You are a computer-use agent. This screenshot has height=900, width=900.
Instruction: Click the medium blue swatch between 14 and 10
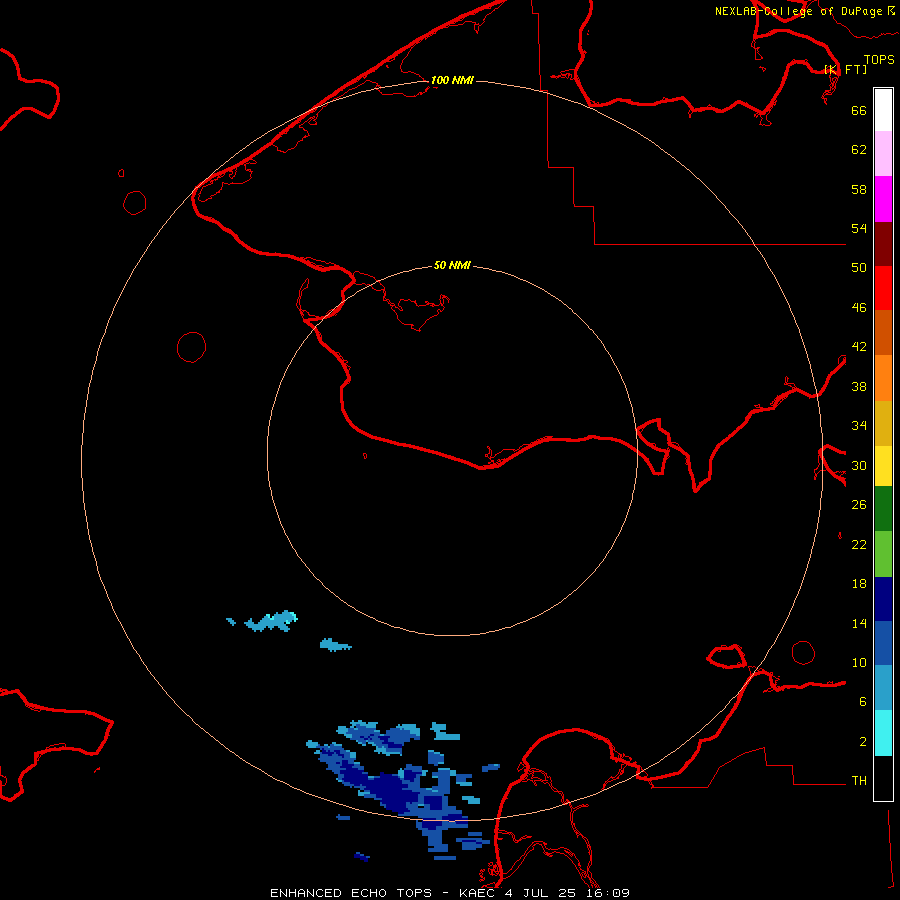883,643
